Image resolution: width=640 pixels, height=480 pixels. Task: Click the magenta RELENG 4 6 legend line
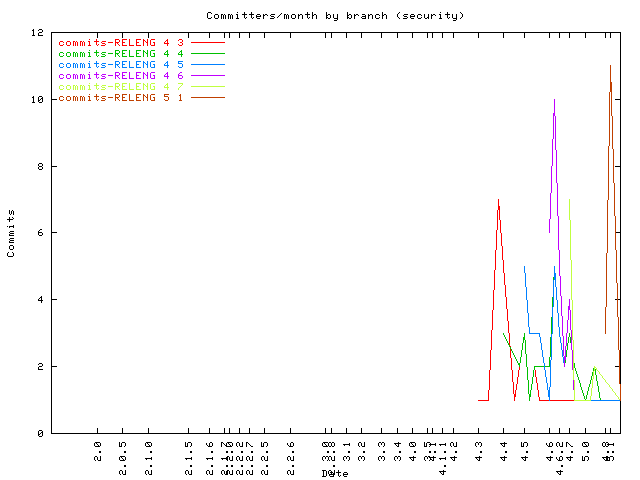(207, 76)
